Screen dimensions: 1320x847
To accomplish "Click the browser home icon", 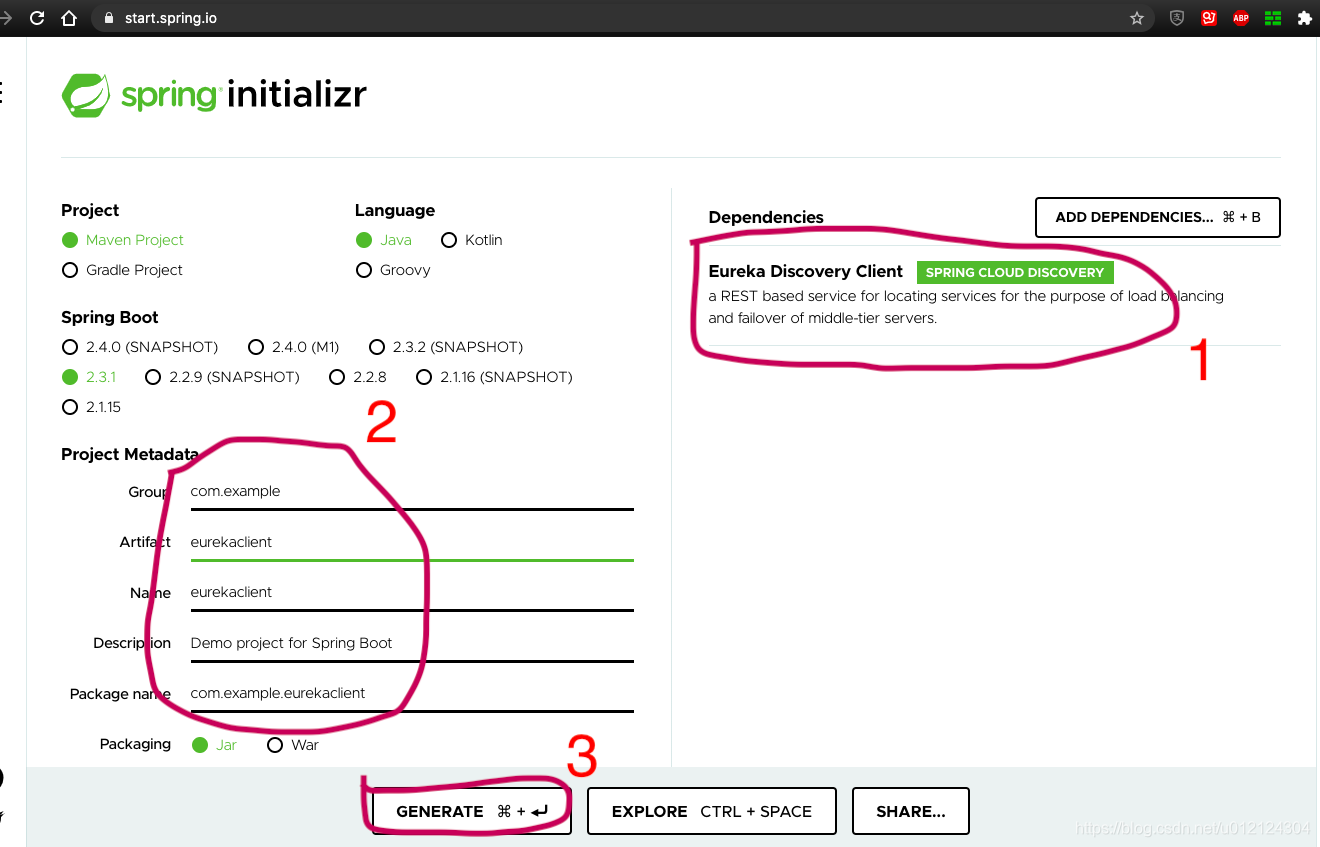I will [x=69, y=18].
